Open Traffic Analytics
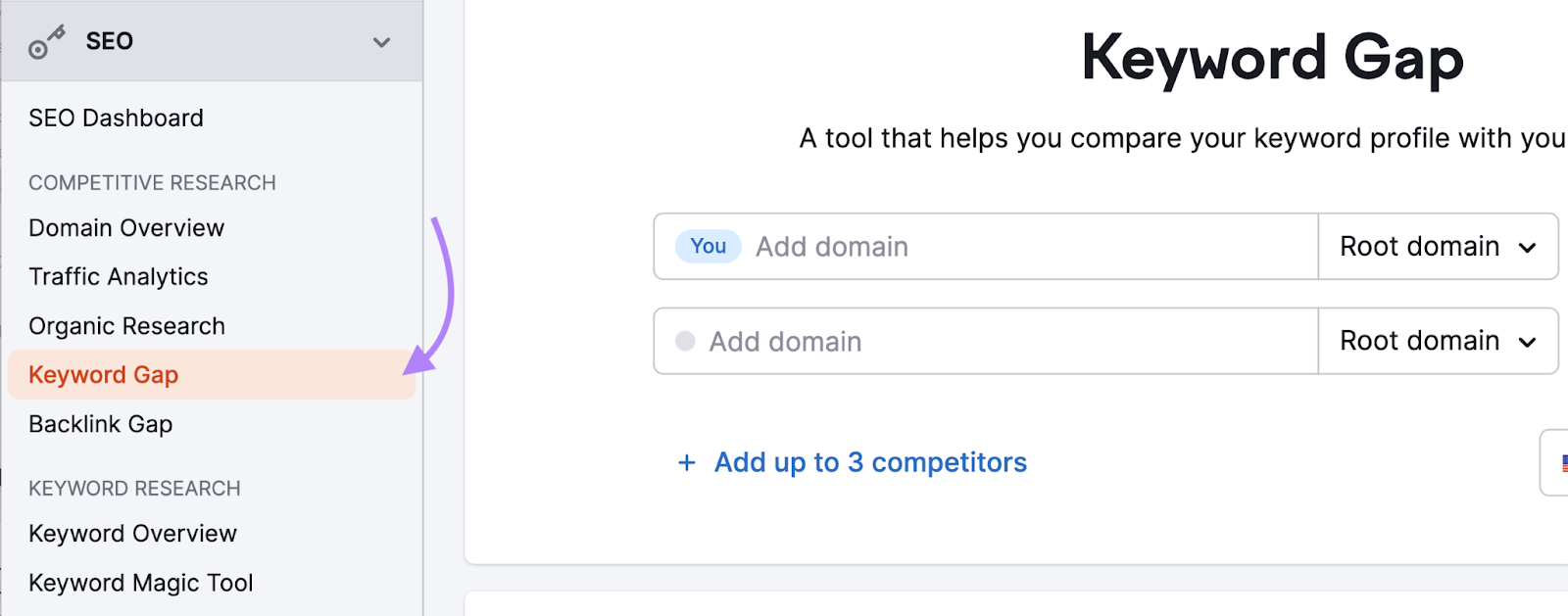 118,276
